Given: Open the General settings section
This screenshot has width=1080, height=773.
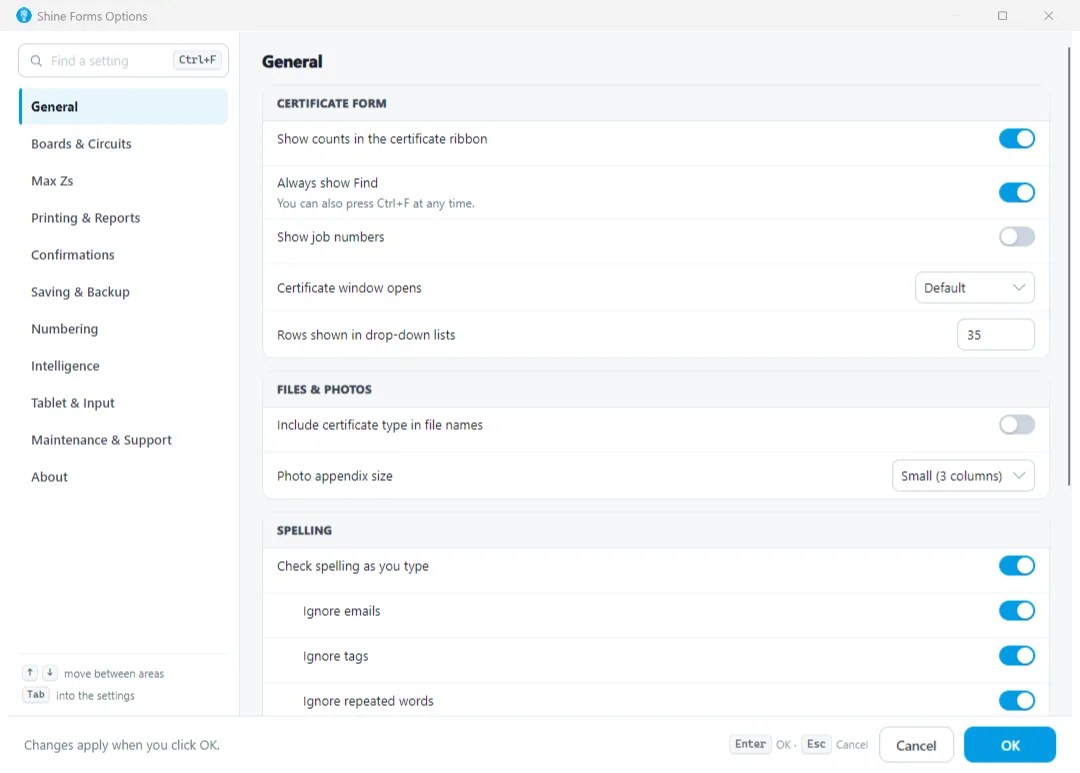Looking at the screenshot, I should pyautogui.click(x=123, y=107).
